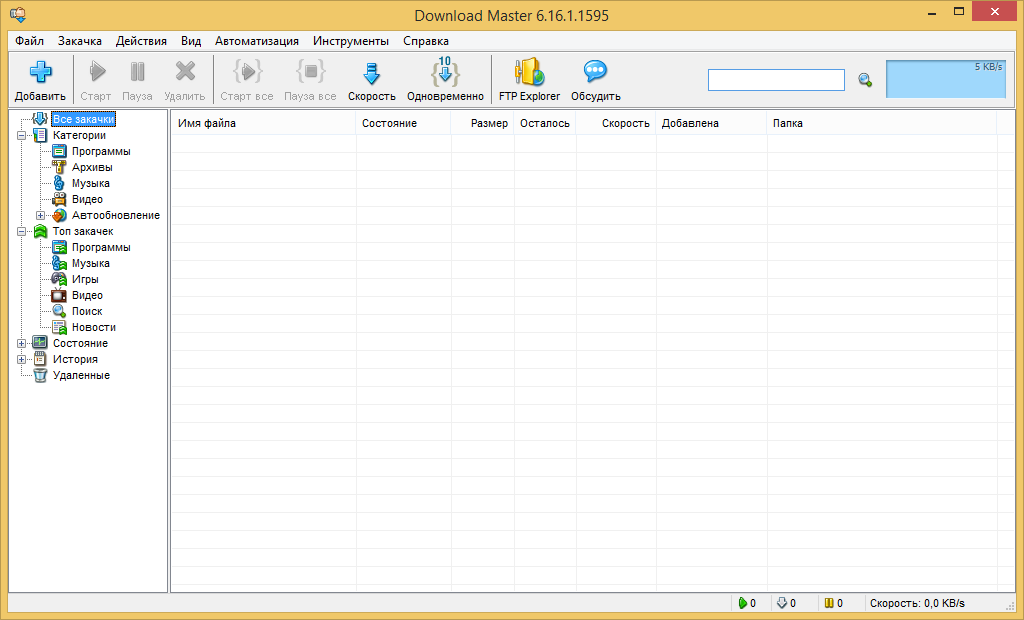Click the paused downloads counter in status bar
This screenshot has height=620, width=1024.
pos(834,603)
